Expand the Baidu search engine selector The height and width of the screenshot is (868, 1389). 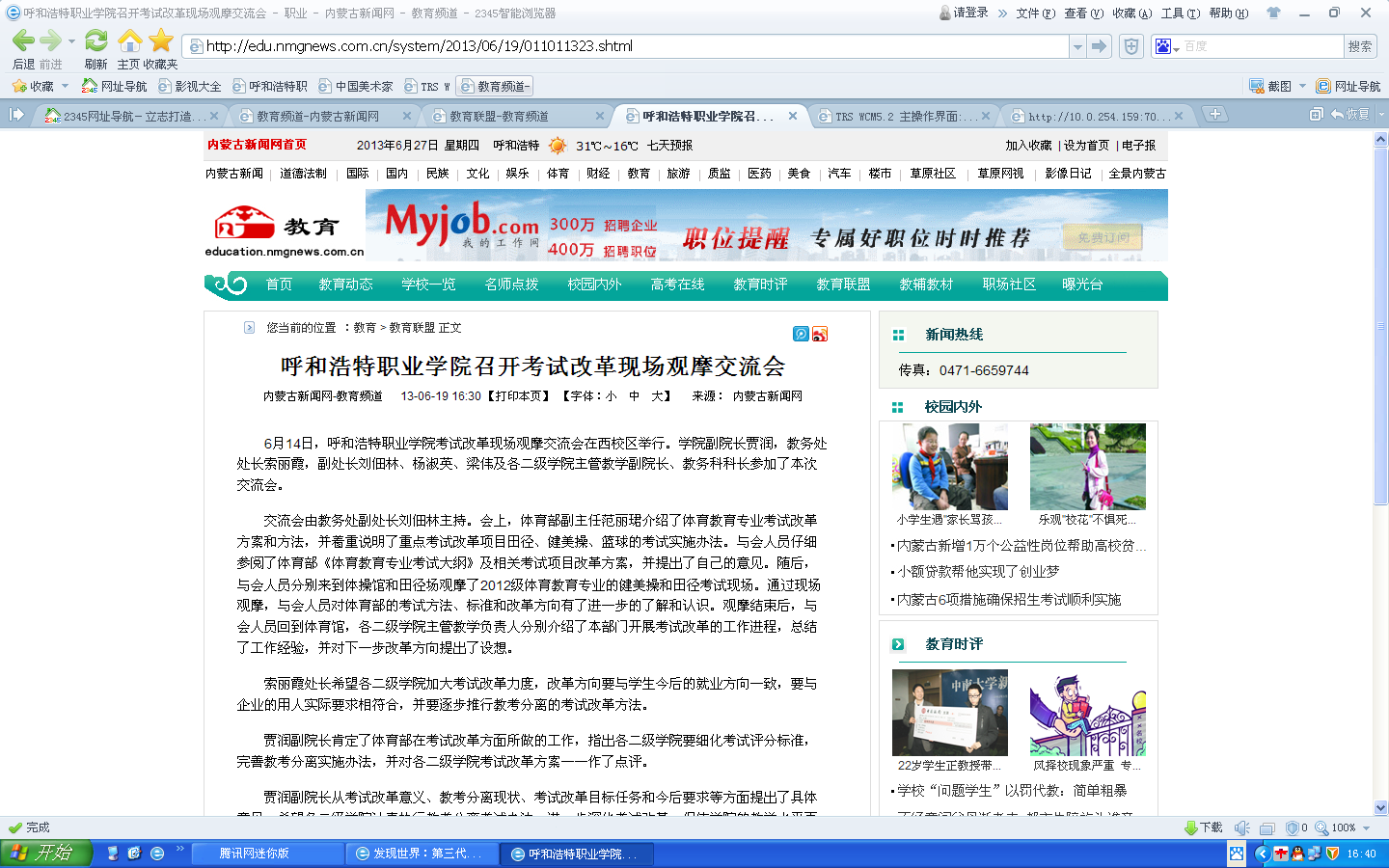tap(1167, 46)
